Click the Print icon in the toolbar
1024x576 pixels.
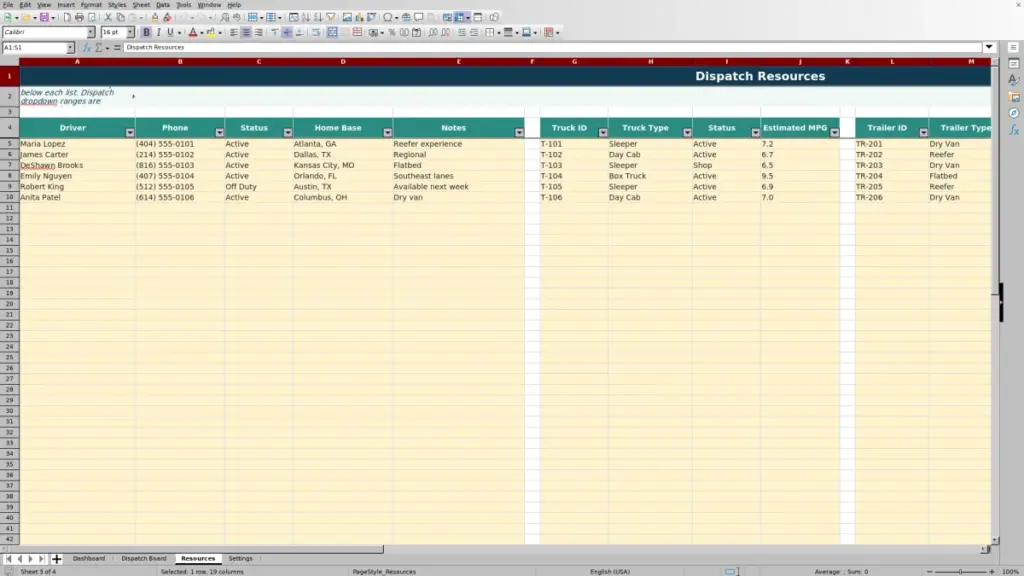(x=79, y=17)
